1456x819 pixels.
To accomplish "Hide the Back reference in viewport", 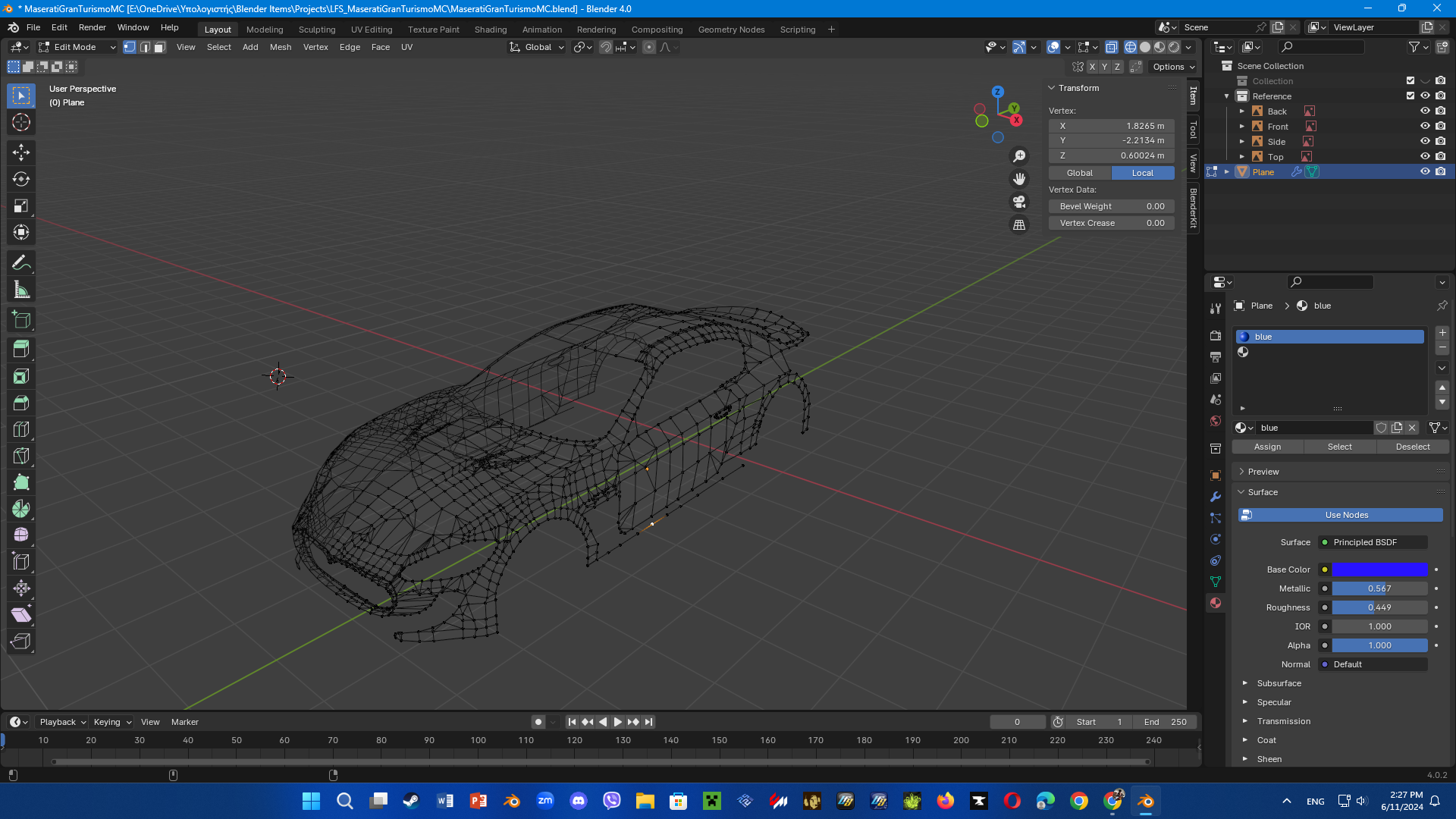I will 1425,111.
